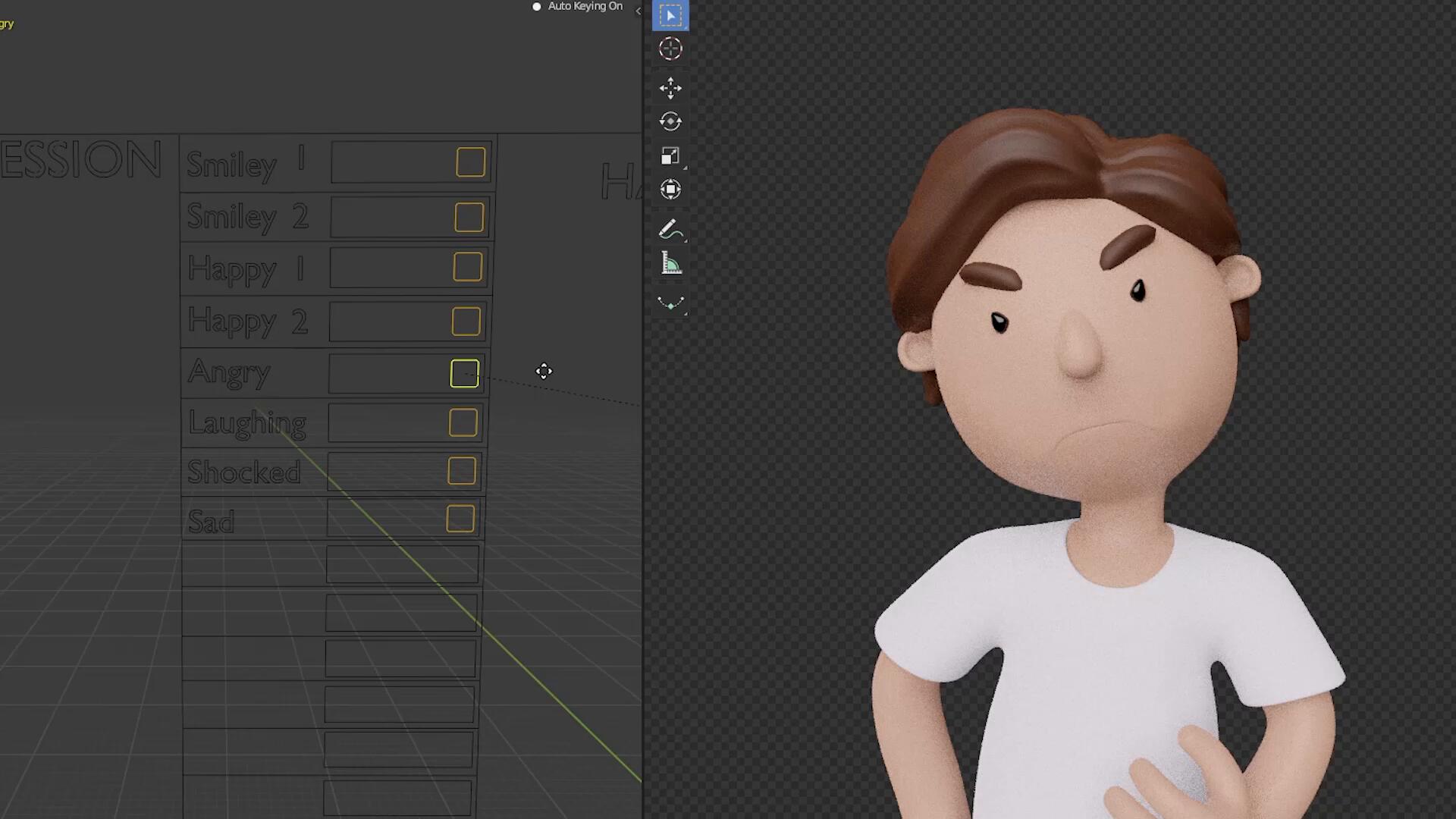Enable the Transform tool
The height and width of the screenshot is (819, 1456).
point(670,190)
